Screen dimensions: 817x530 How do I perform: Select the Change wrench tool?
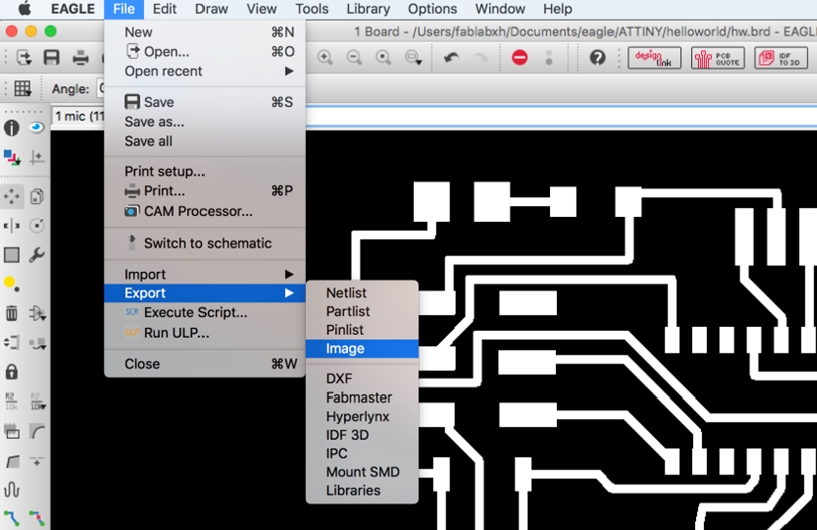click(36, 255)
